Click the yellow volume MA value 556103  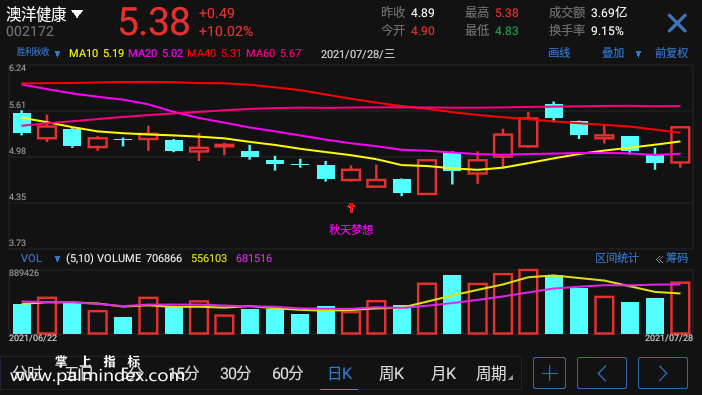pyautogui.click(x=209, y=258)
